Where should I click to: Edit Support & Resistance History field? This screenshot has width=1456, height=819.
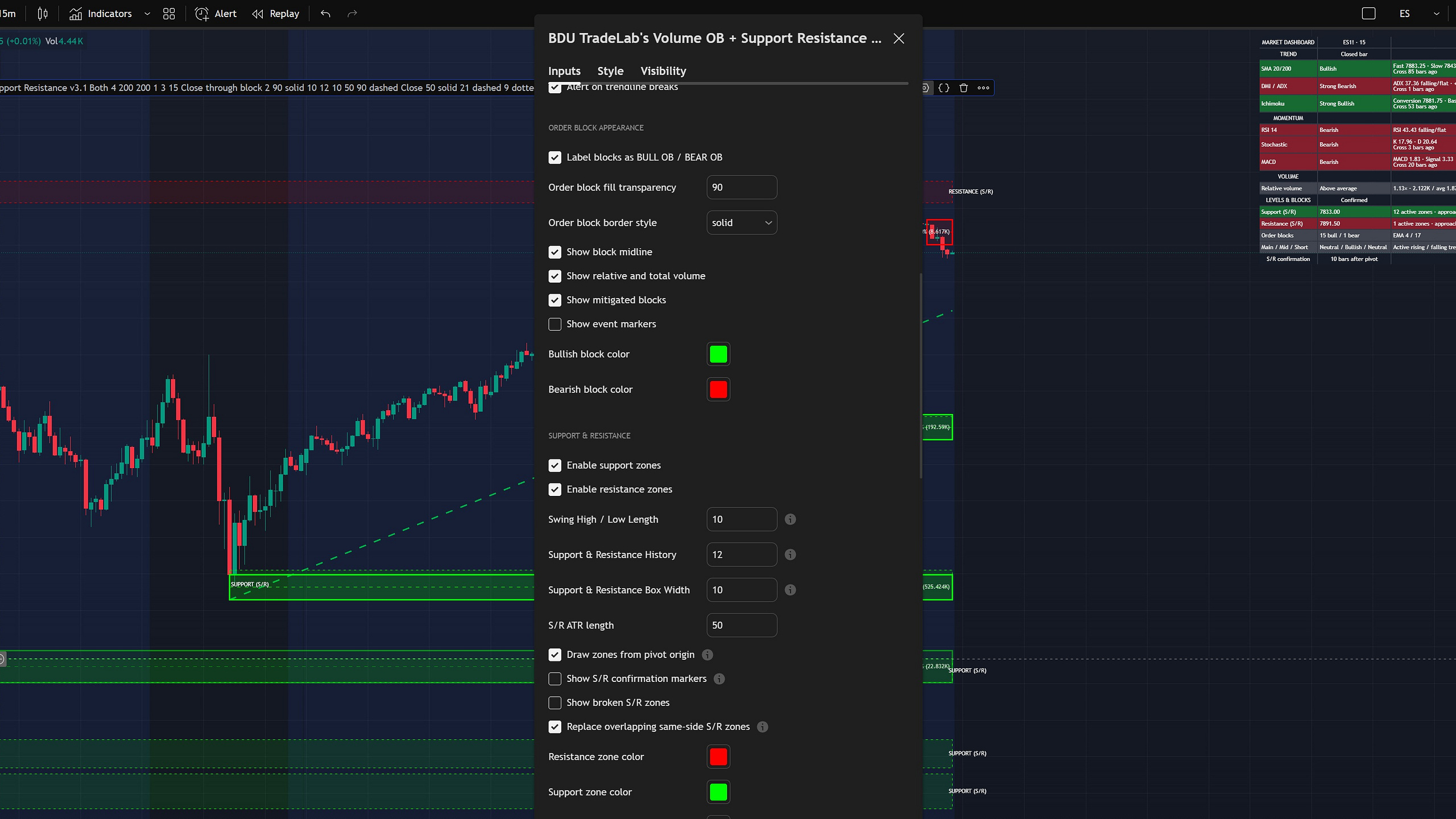pyautogui.click(x=742, y=555)
